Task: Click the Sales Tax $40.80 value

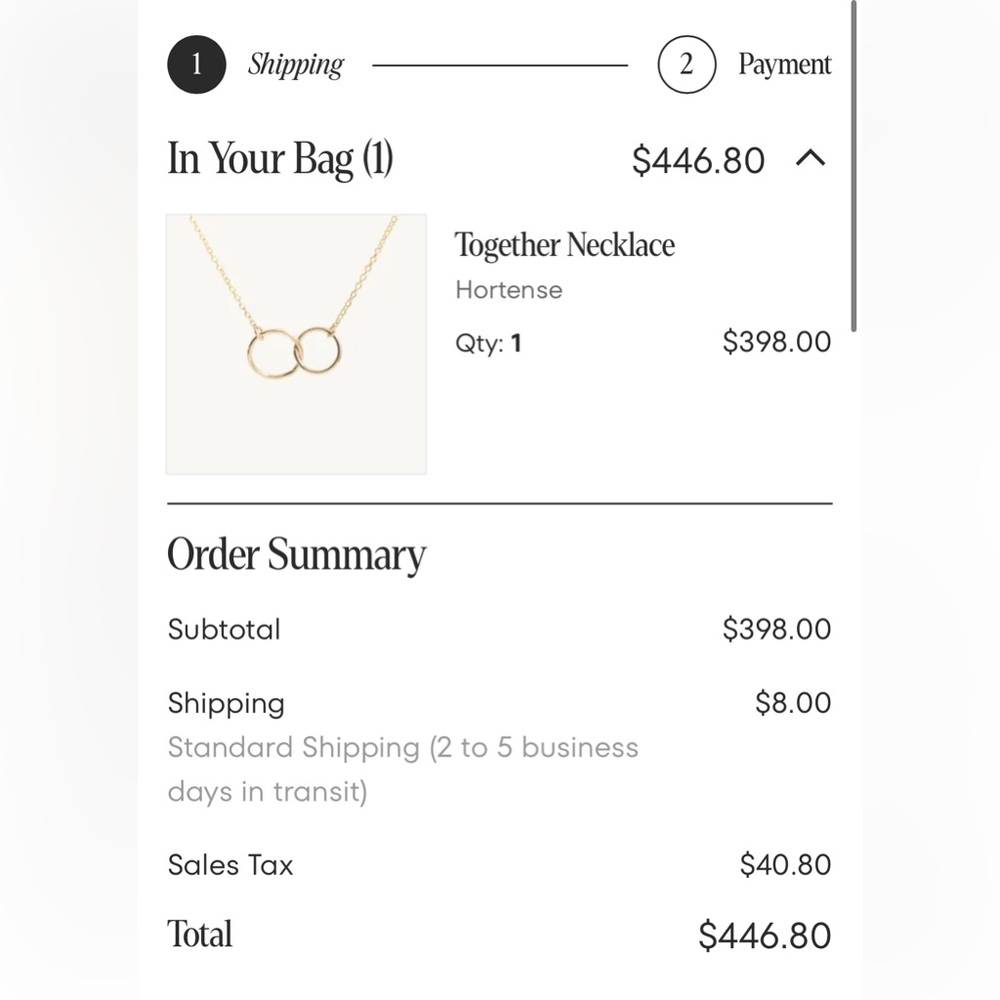Action: pos(785,865)
